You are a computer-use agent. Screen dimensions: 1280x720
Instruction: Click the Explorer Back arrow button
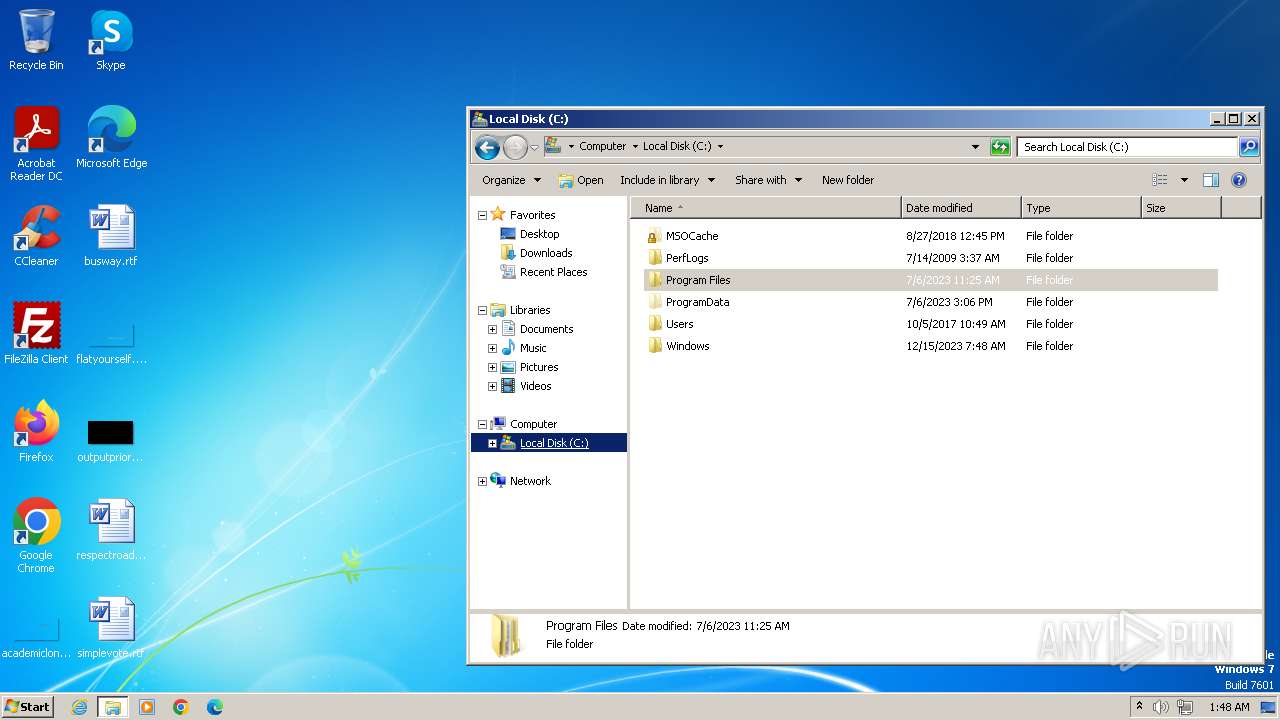(487, 147)
